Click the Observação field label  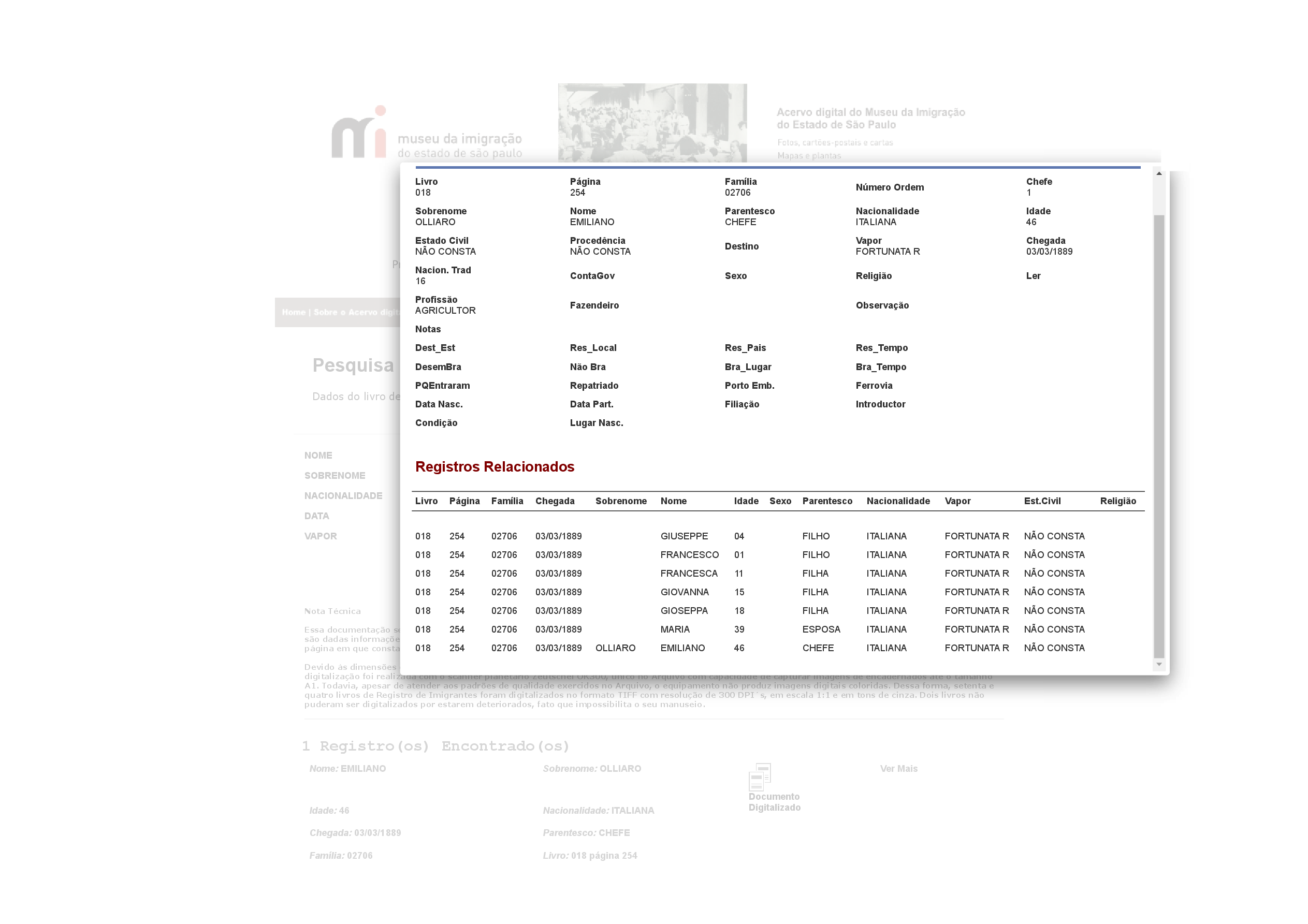(882, 305)
